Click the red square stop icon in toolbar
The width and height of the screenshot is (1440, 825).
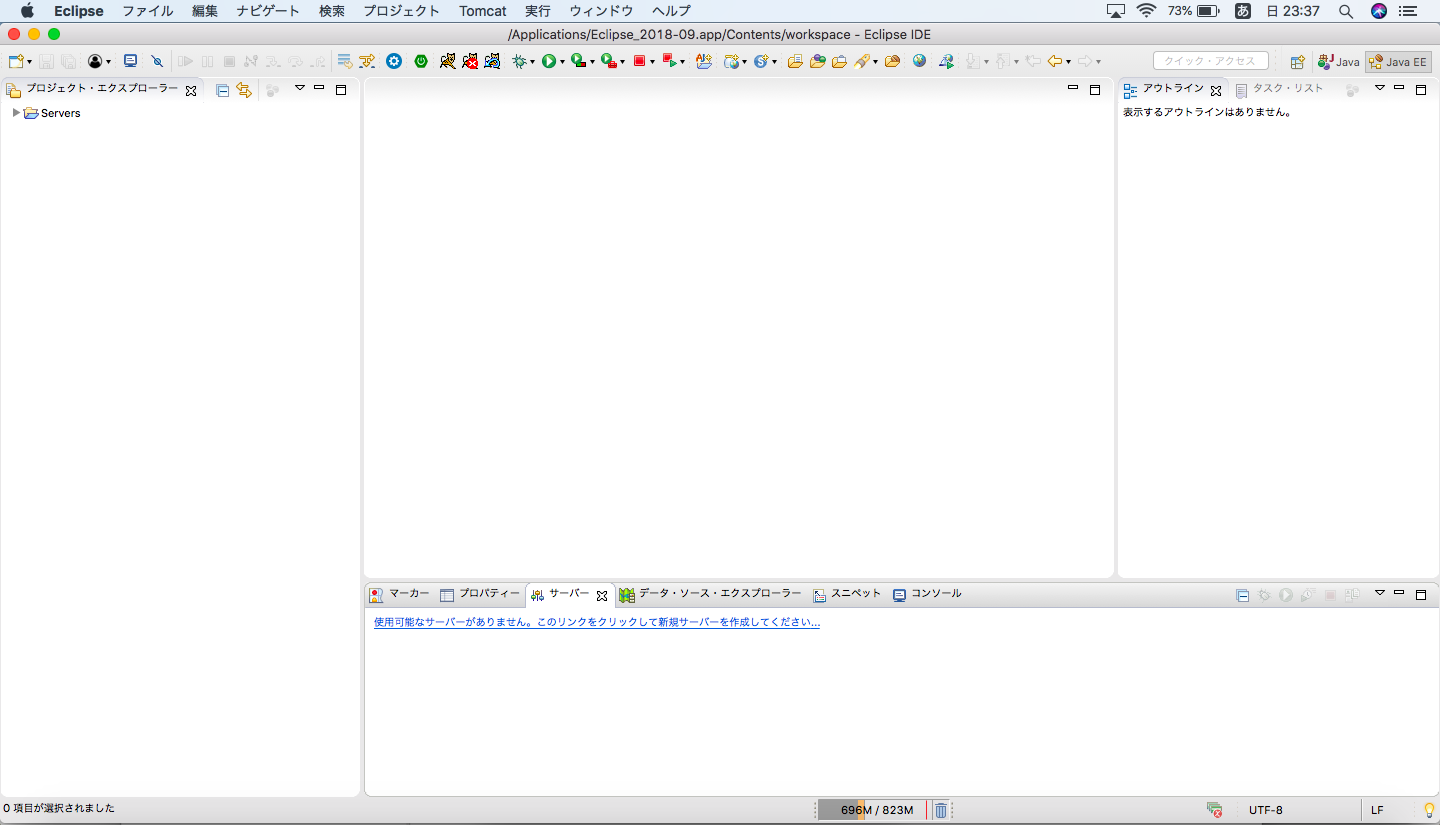[x=638, y=61]
